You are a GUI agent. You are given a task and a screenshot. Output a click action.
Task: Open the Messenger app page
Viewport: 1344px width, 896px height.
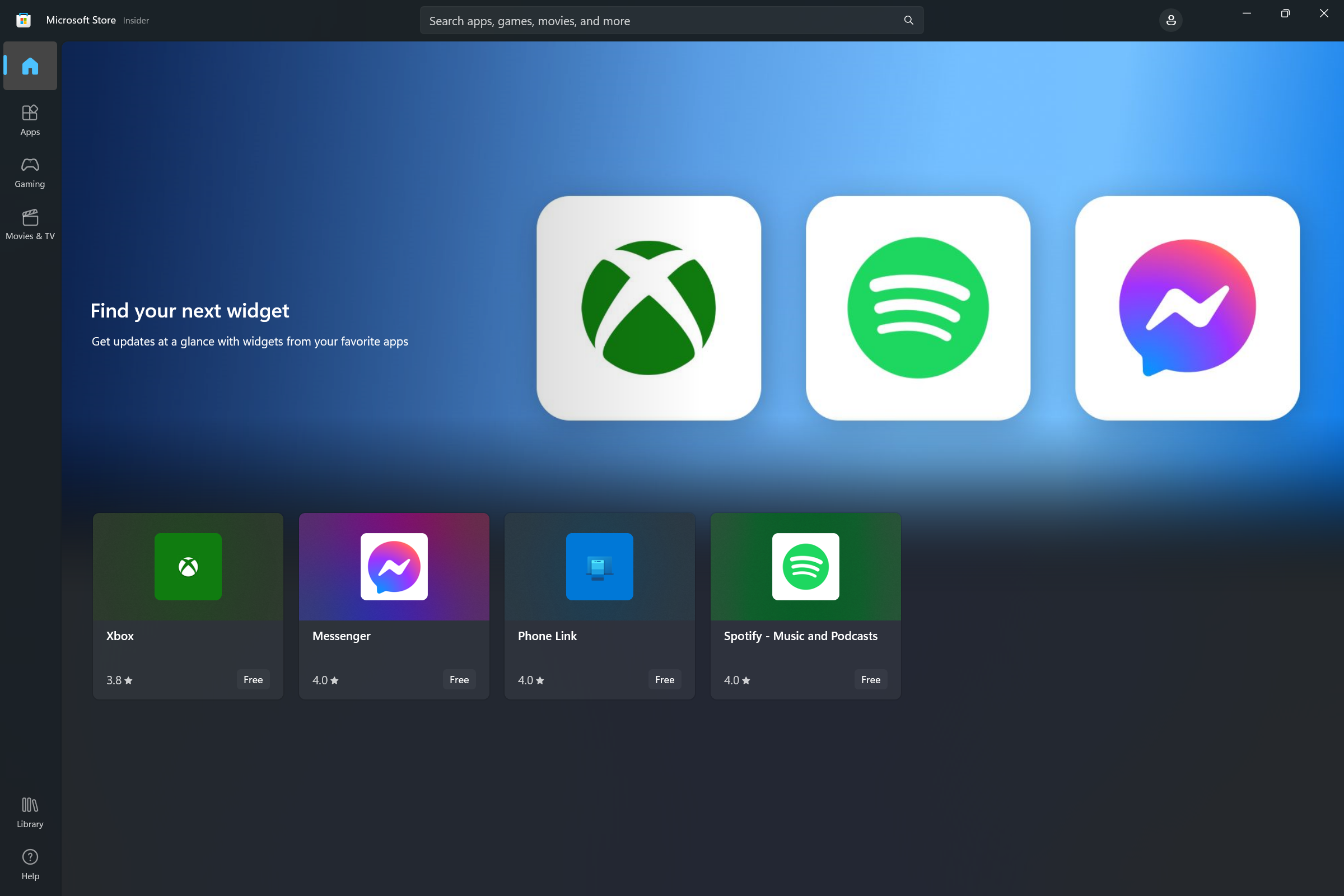393,605
